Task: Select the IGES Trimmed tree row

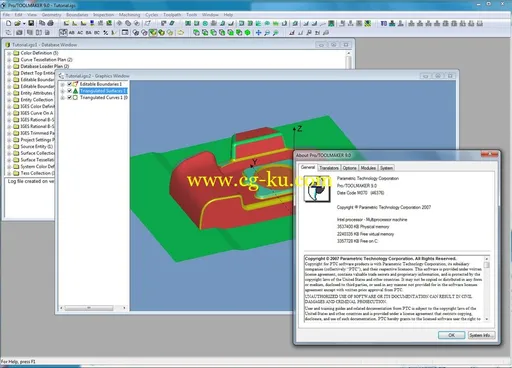Action: coord(35,133)
